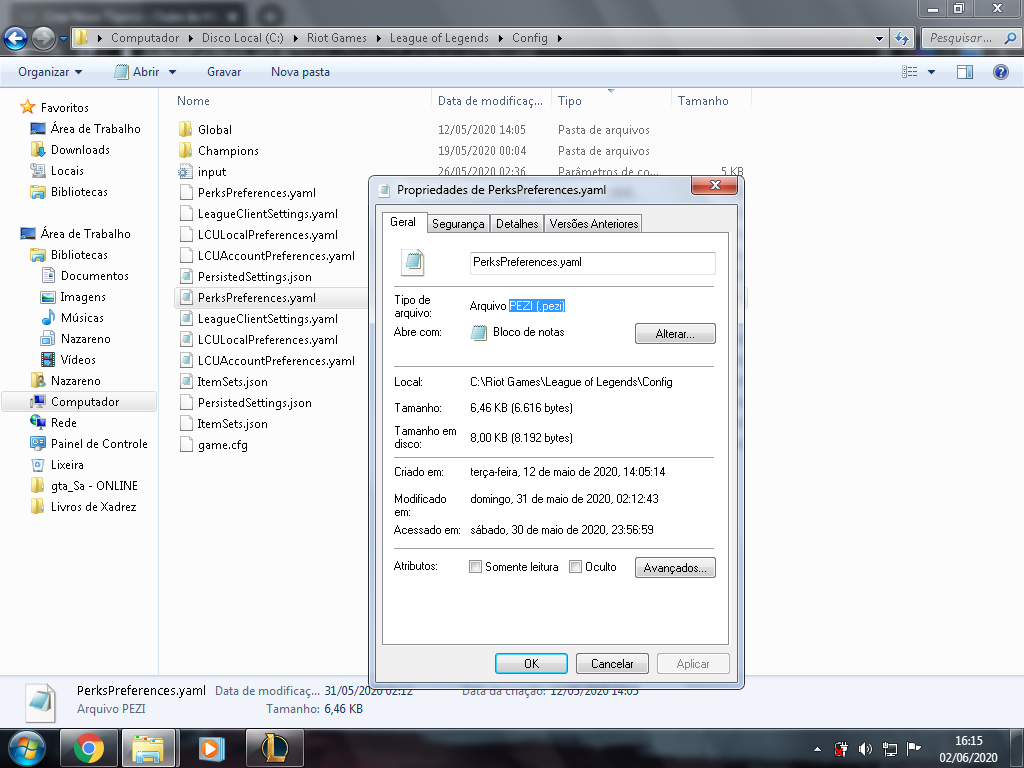This screenshot has height=768, width=1024.
Task: Expand the view options dropdown arrow
Action: [x=931, y=72]
